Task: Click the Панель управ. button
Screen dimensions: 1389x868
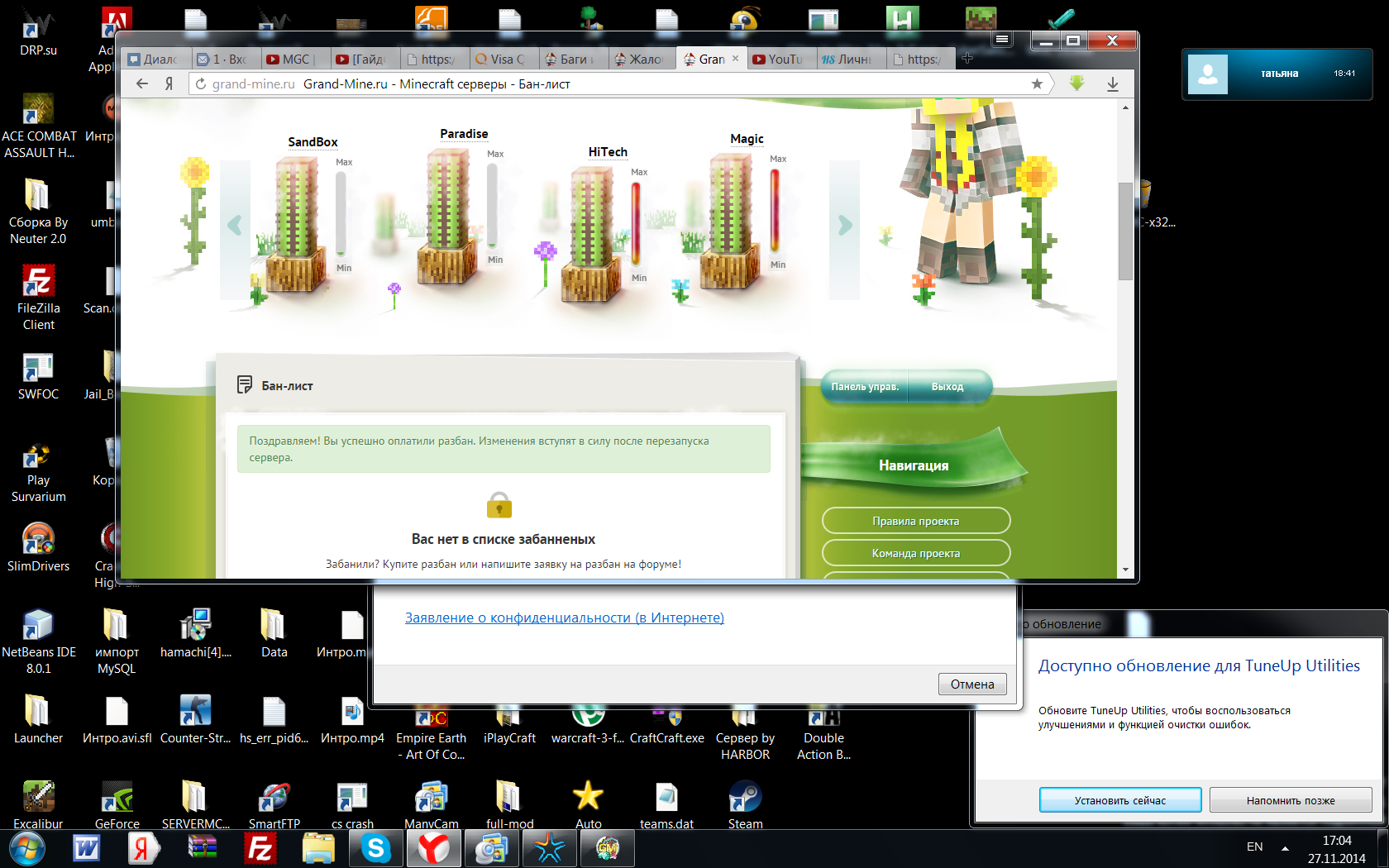Action: (865, 387)
